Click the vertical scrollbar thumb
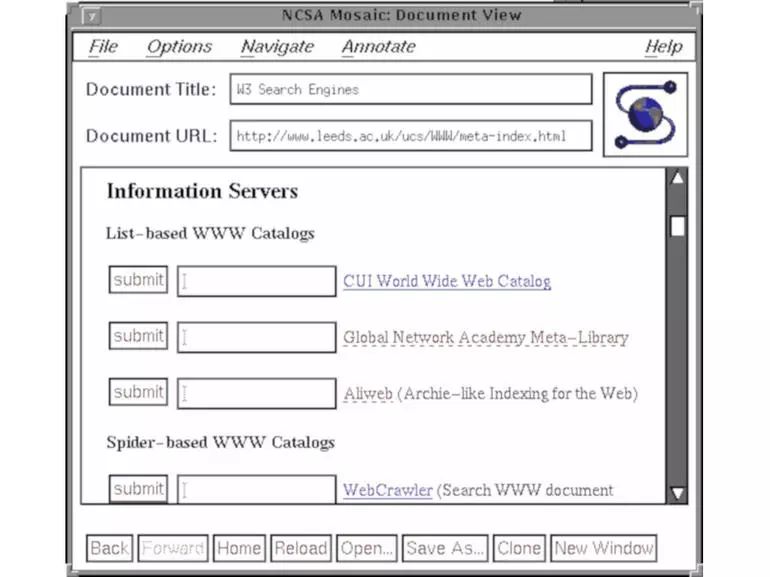 coord(678,226)
